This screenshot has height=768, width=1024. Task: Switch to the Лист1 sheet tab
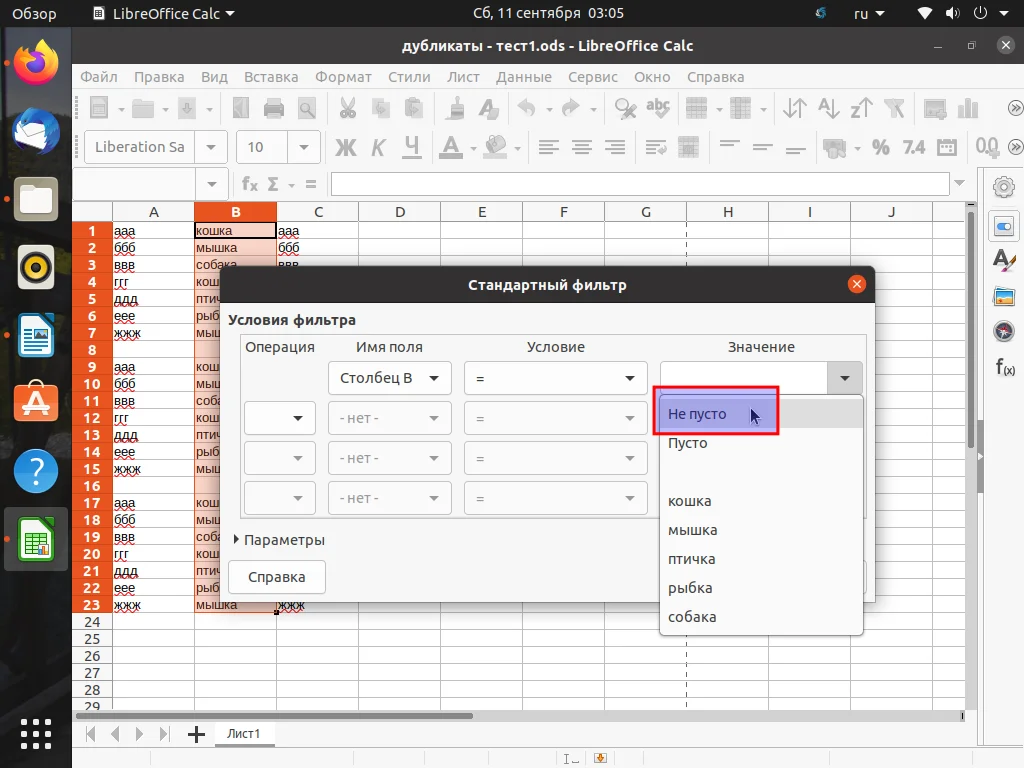point(243,733)
